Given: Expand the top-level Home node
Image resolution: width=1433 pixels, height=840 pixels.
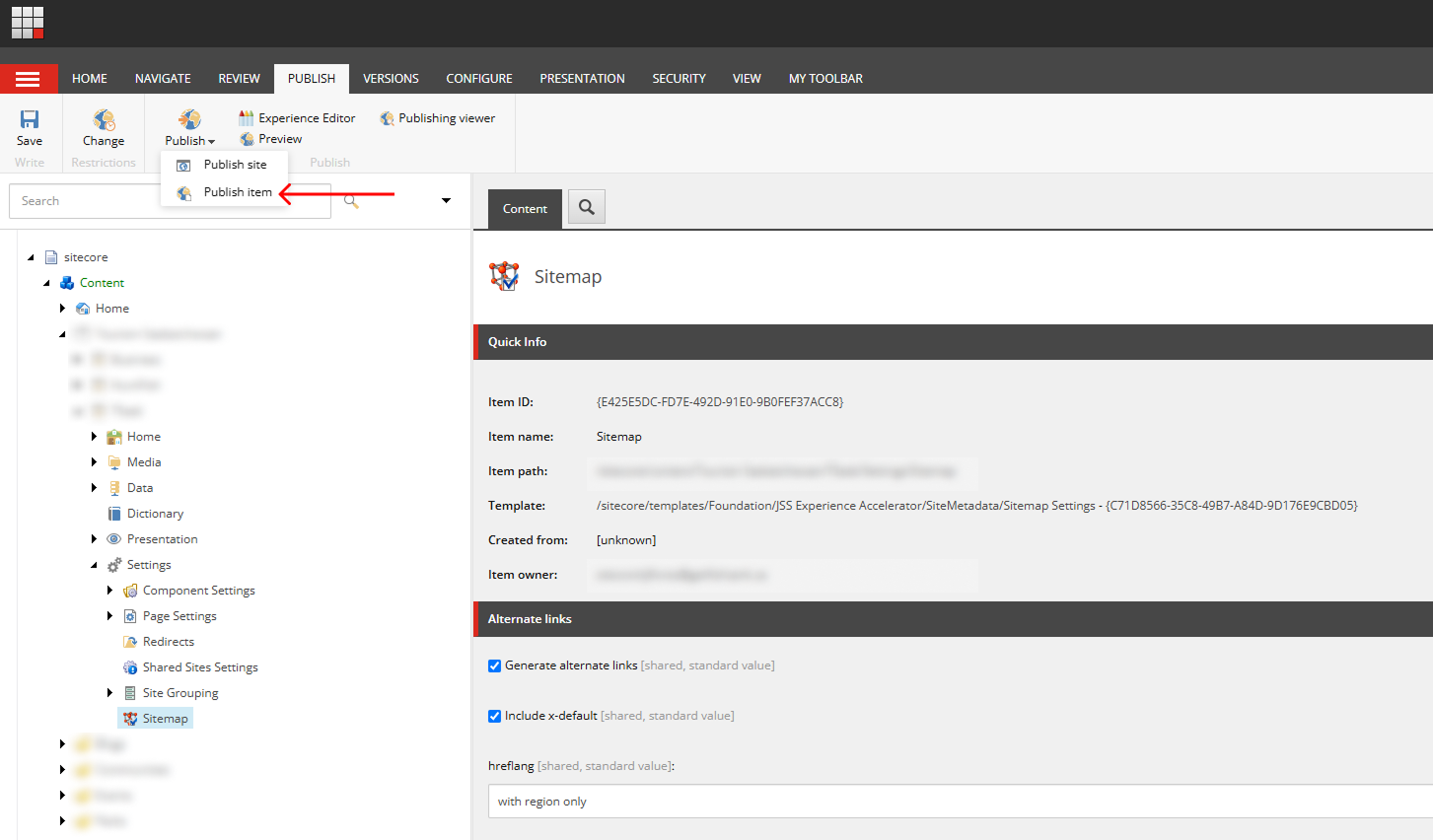Looking at the screenshot, I should click(x=62, y=309).
